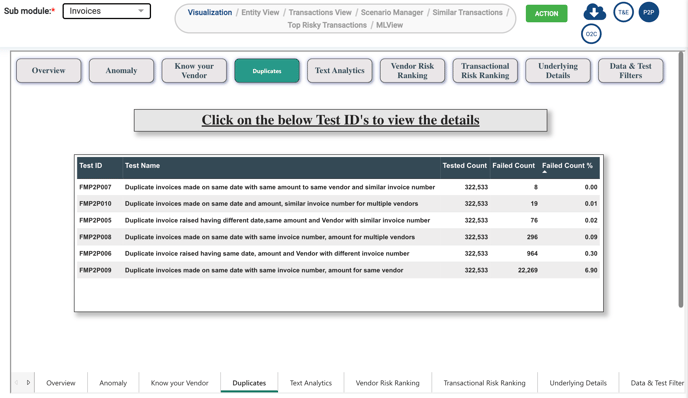The width and height of the screenshot is (688, 398).
Task: Open Scenario Manager
Action: pos(392,12)
